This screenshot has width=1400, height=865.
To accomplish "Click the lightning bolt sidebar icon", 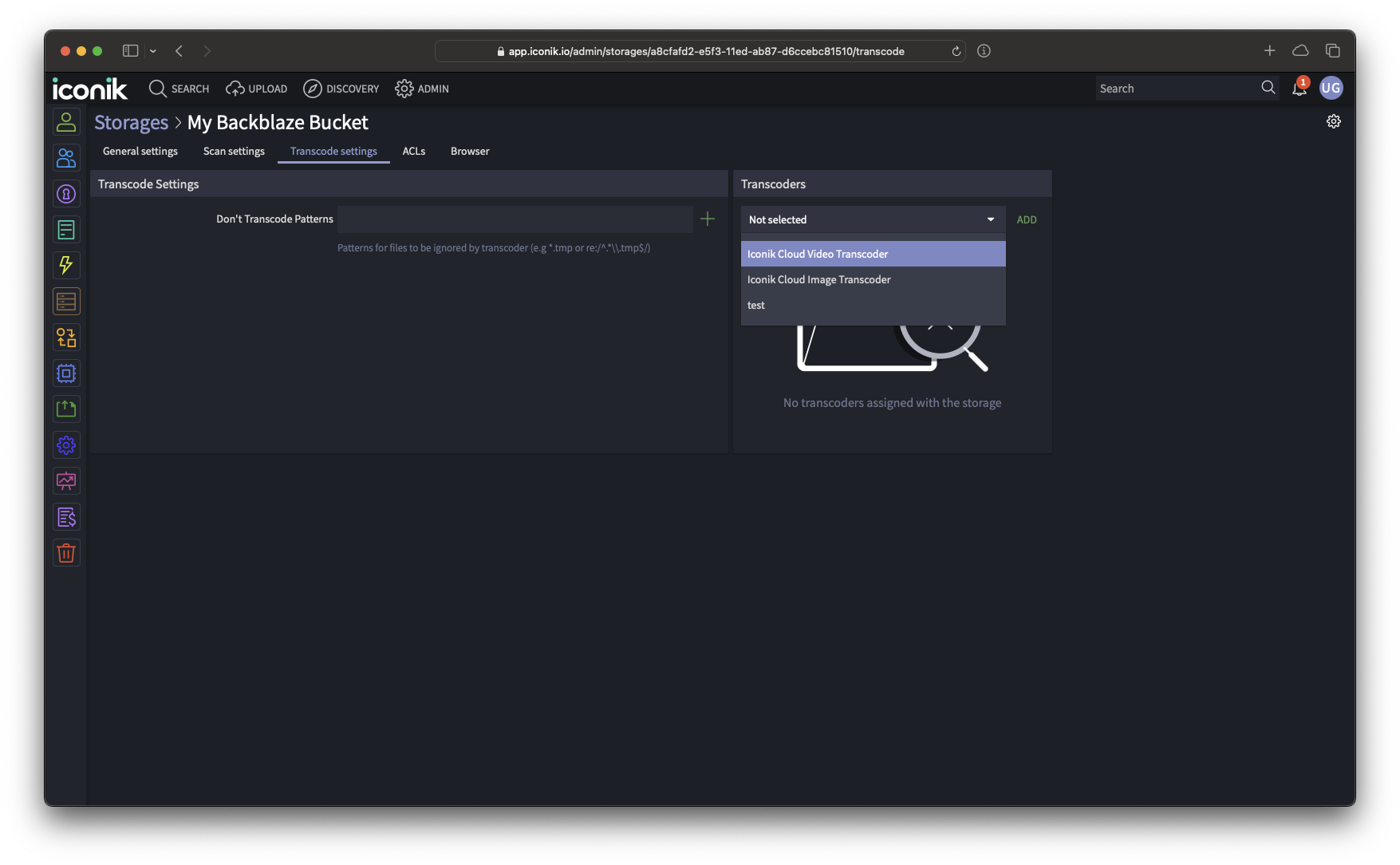I will pyautogui.click(x=66, y=266).
